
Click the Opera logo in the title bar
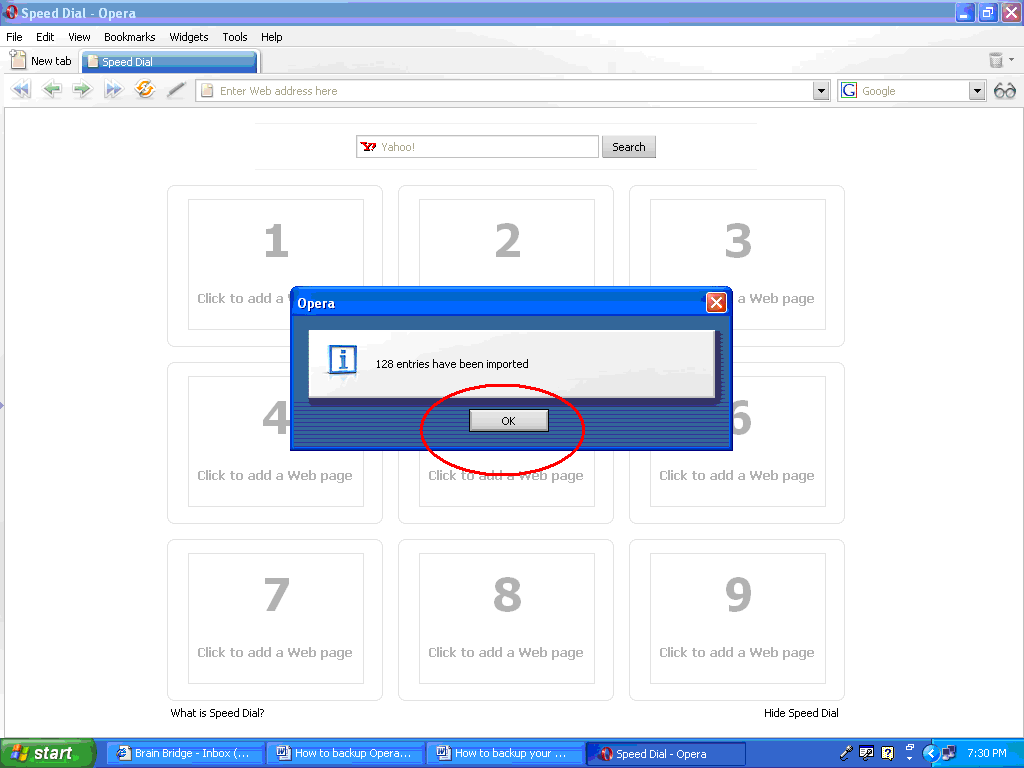point(11,12)
